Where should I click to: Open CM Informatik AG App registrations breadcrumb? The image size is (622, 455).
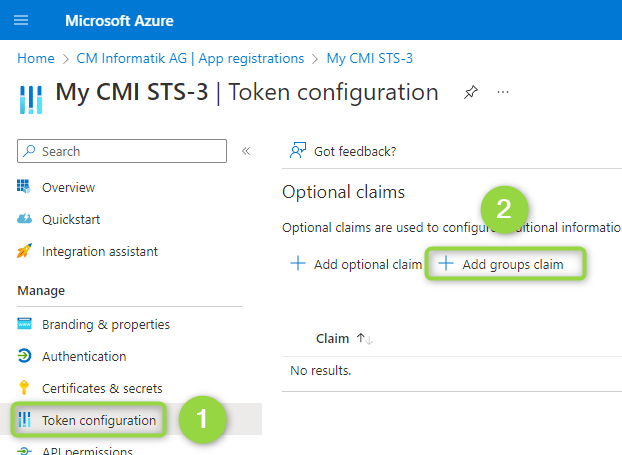click(190, 58)
